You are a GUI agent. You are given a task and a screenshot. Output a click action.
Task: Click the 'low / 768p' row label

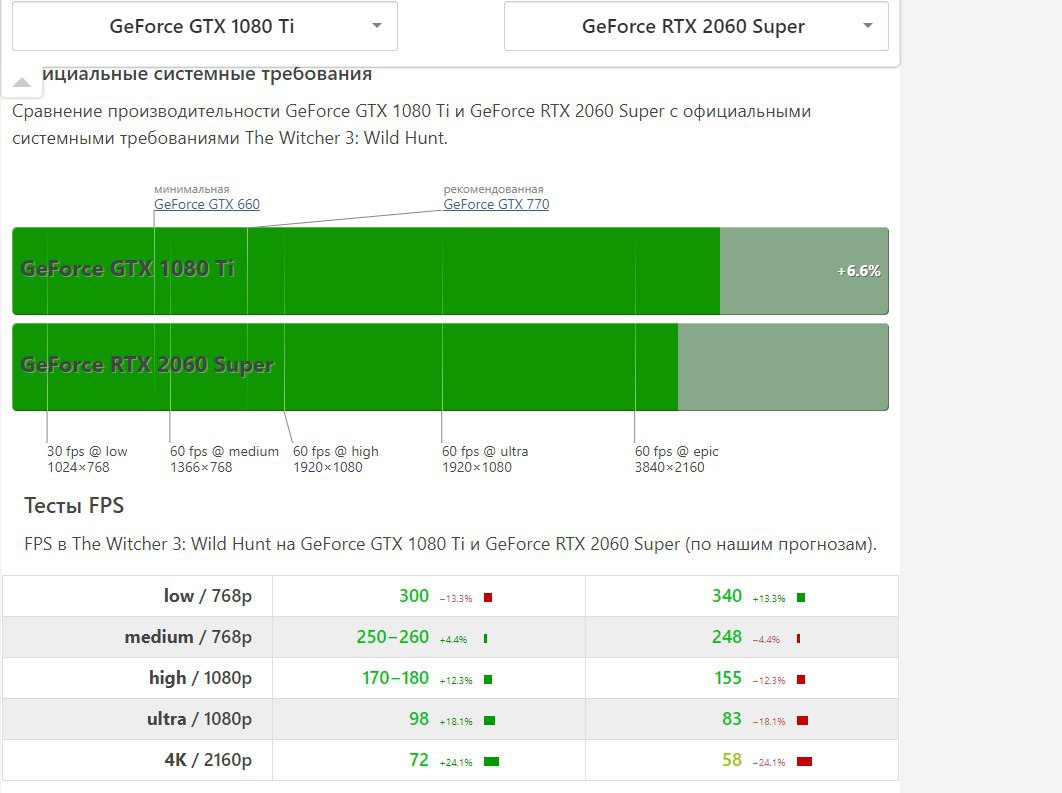tap(207, 596)
